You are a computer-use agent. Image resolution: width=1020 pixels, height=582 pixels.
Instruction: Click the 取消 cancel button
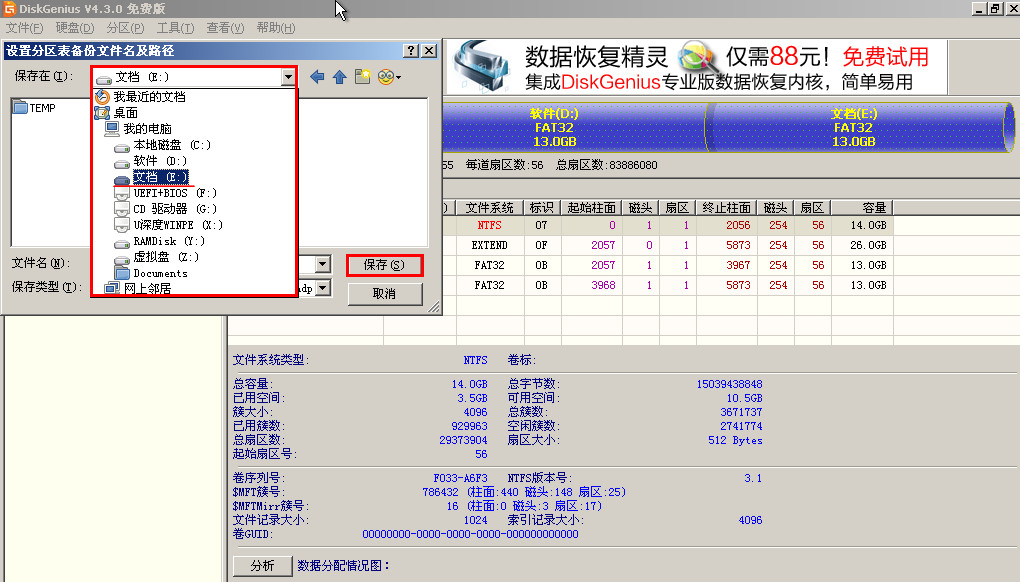[x=384, y=294]
